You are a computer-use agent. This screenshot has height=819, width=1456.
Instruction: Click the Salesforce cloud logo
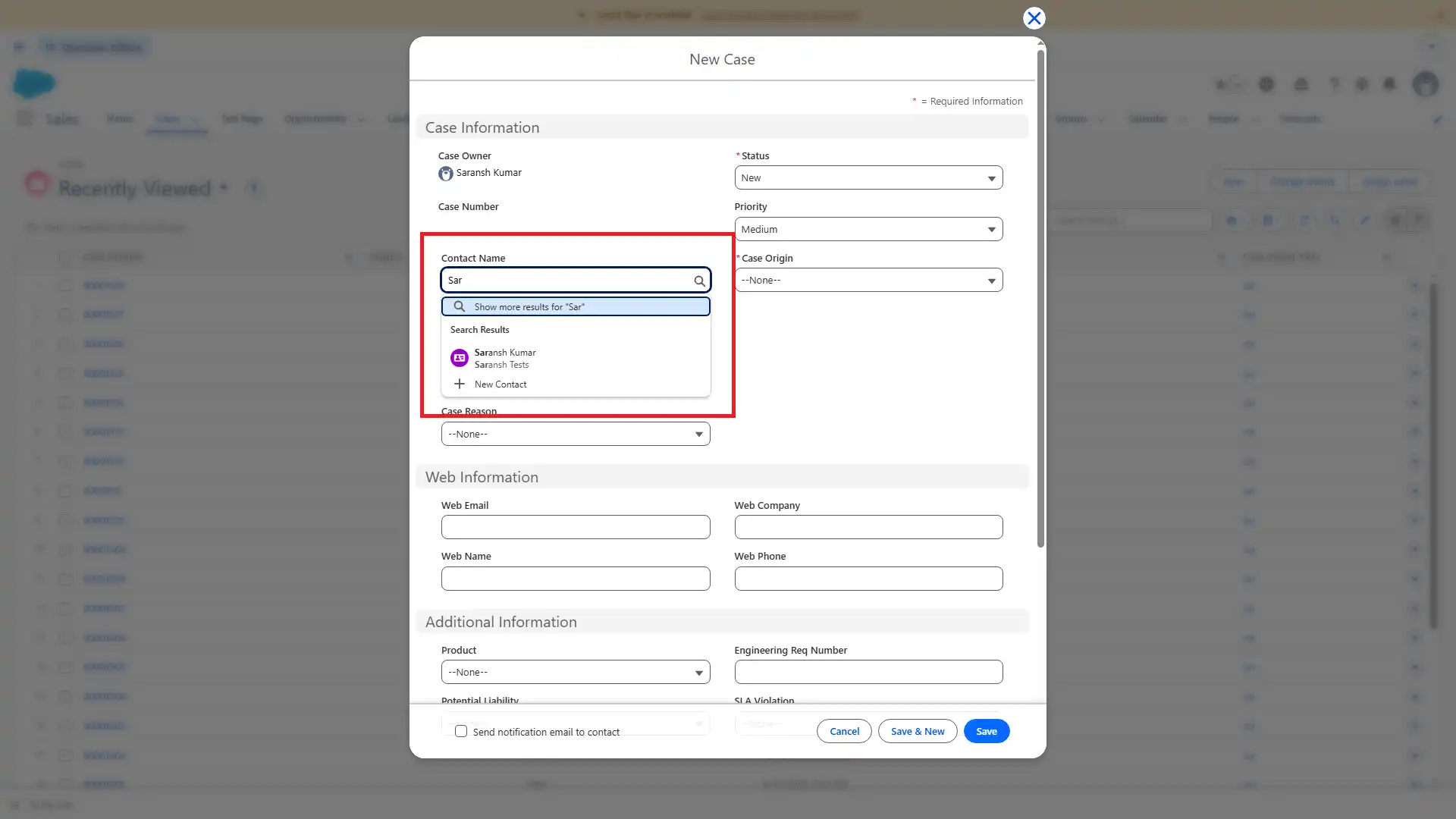tap(34, 83)
